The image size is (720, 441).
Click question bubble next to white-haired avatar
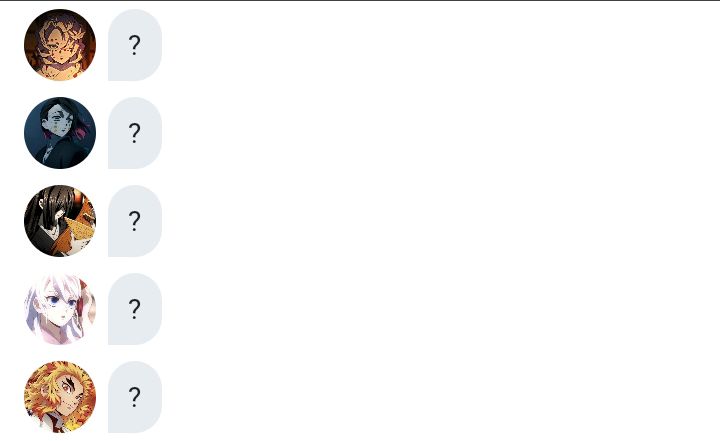click(135, 309)
